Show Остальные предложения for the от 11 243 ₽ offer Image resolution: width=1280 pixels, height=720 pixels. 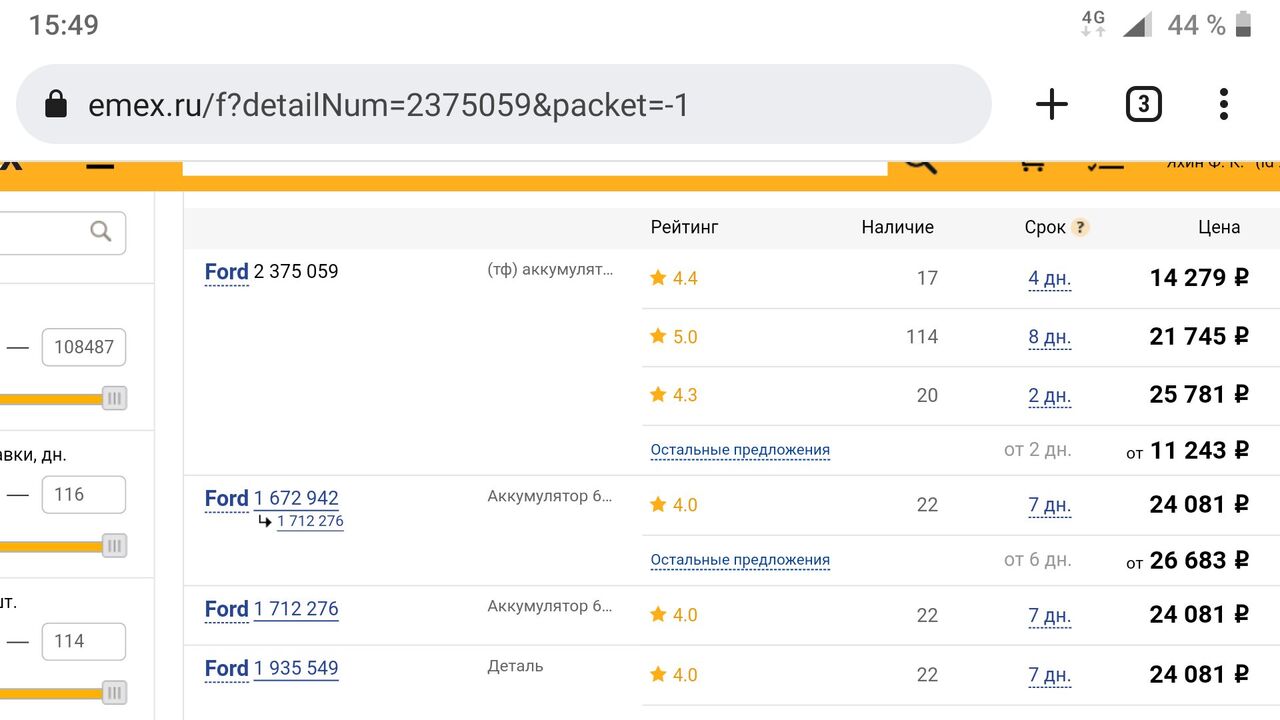click(x=740, y=450)
